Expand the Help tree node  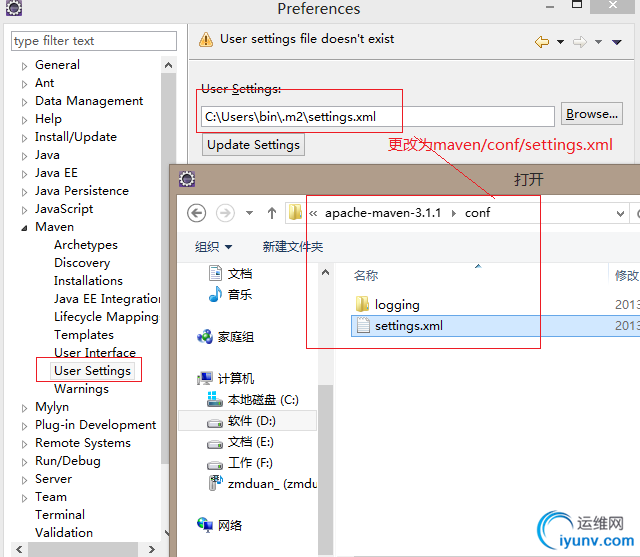pyautogui.click(x=24, y=120)
